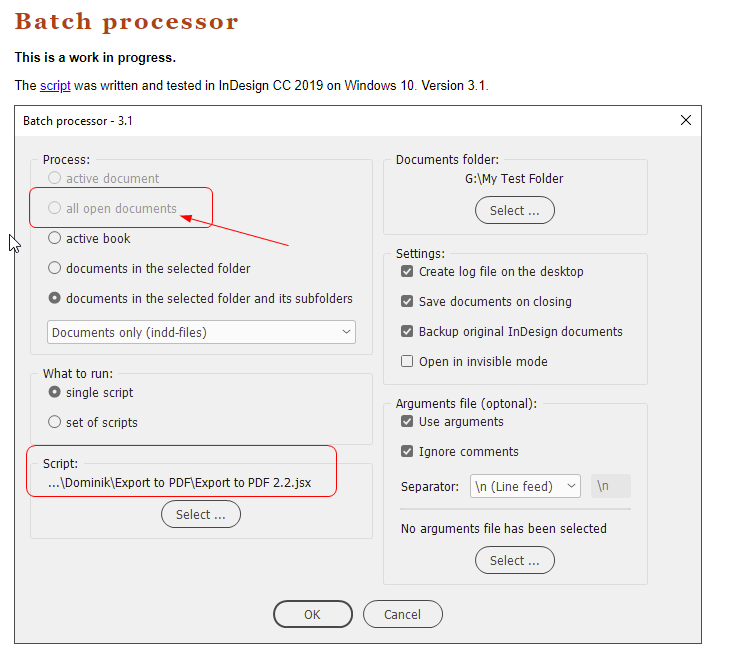Screen dimensions: 731x651
Task: Open the script hyperlink in the description
Action: pyautogui.click(x=55, y=86)
